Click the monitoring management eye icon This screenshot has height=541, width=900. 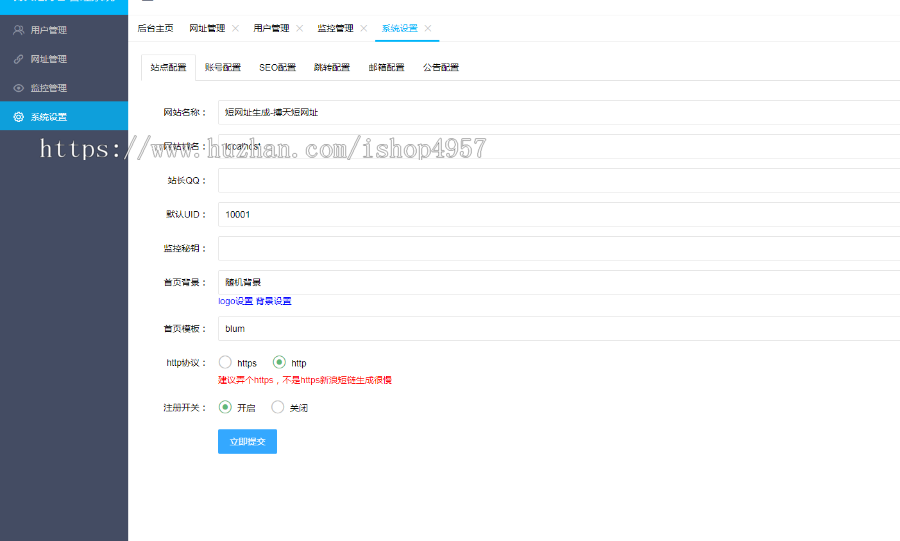click(x=18, y=88)
